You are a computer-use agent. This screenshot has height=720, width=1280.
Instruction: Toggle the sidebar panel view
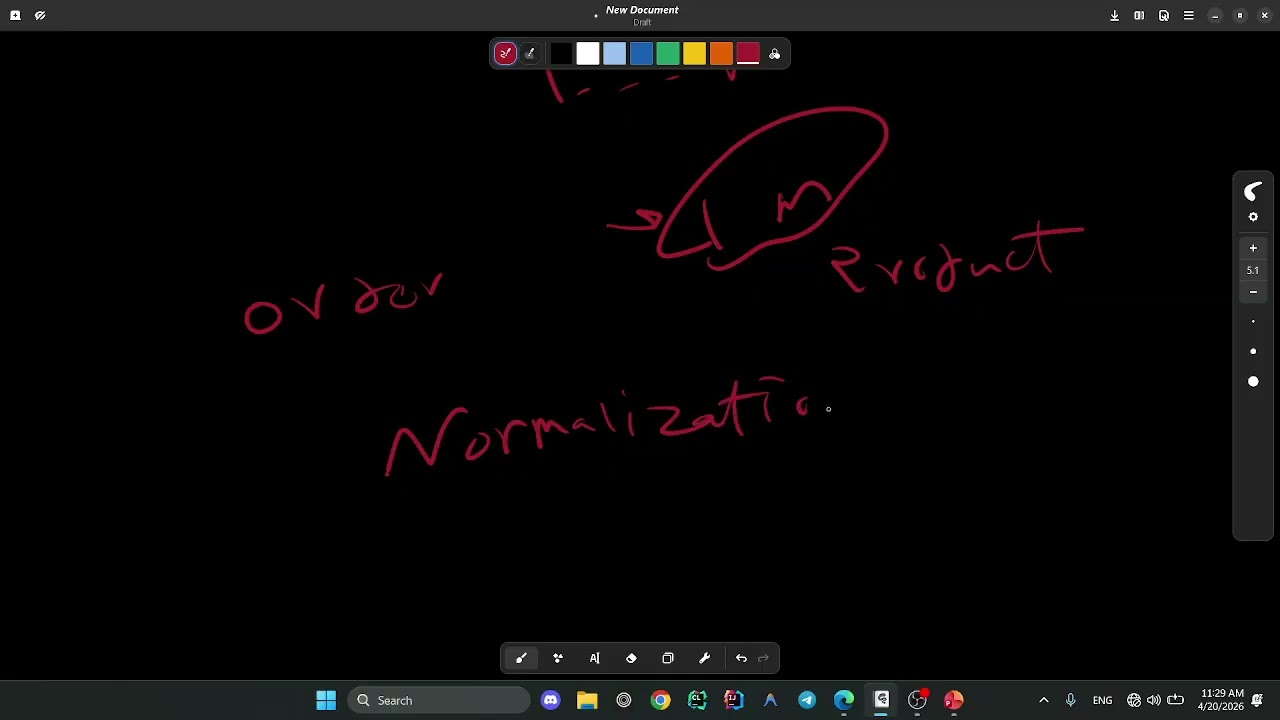tap(1139, 16)
